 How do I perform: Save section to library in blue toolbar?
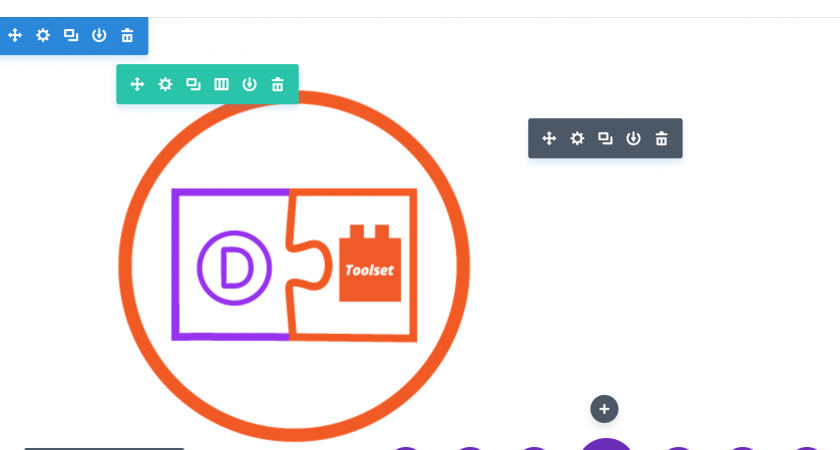point(99,35)
